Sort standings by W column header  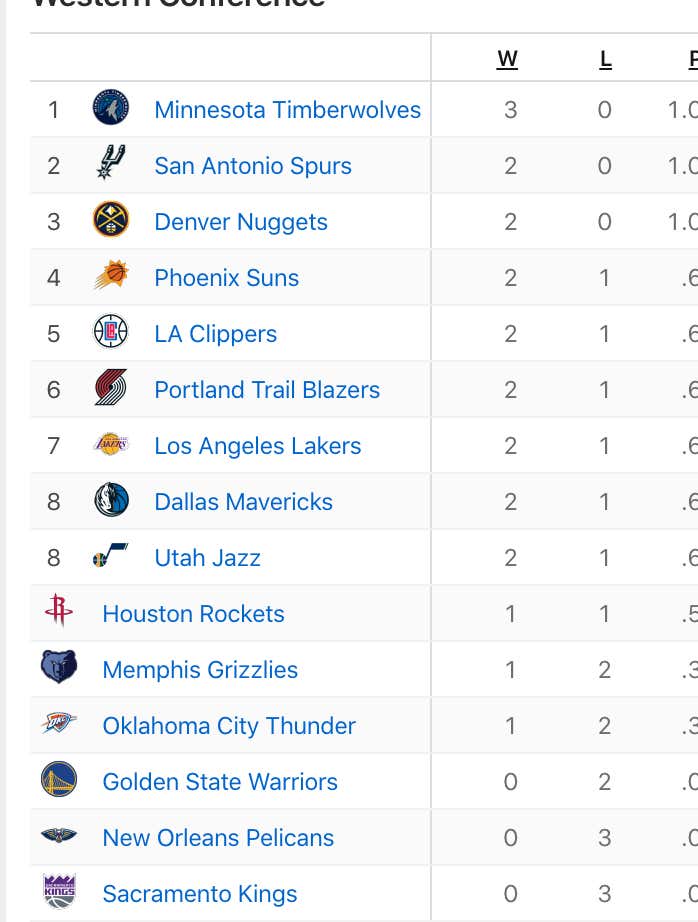click(507, 59)
